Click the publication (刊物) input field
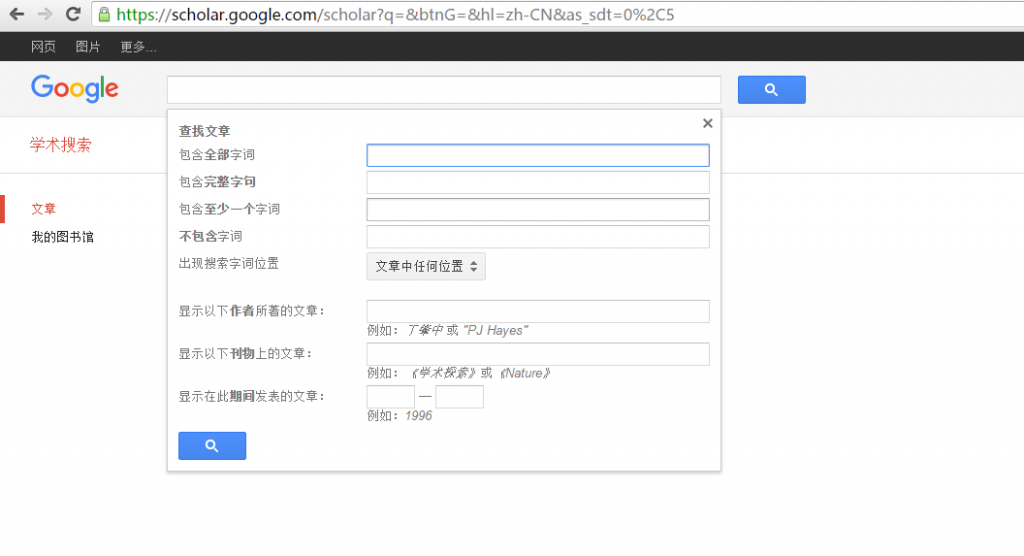Screen dimensions: 1024x556 537,353
